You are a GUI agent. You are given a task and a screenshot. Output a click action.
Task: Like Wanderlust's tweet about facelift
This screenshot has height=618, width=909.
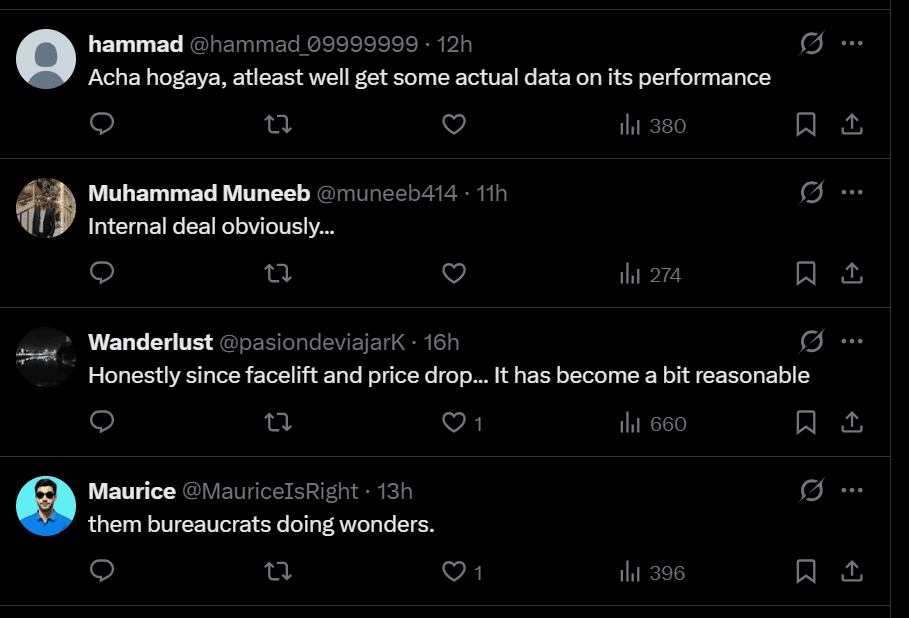tap(454, 423)
